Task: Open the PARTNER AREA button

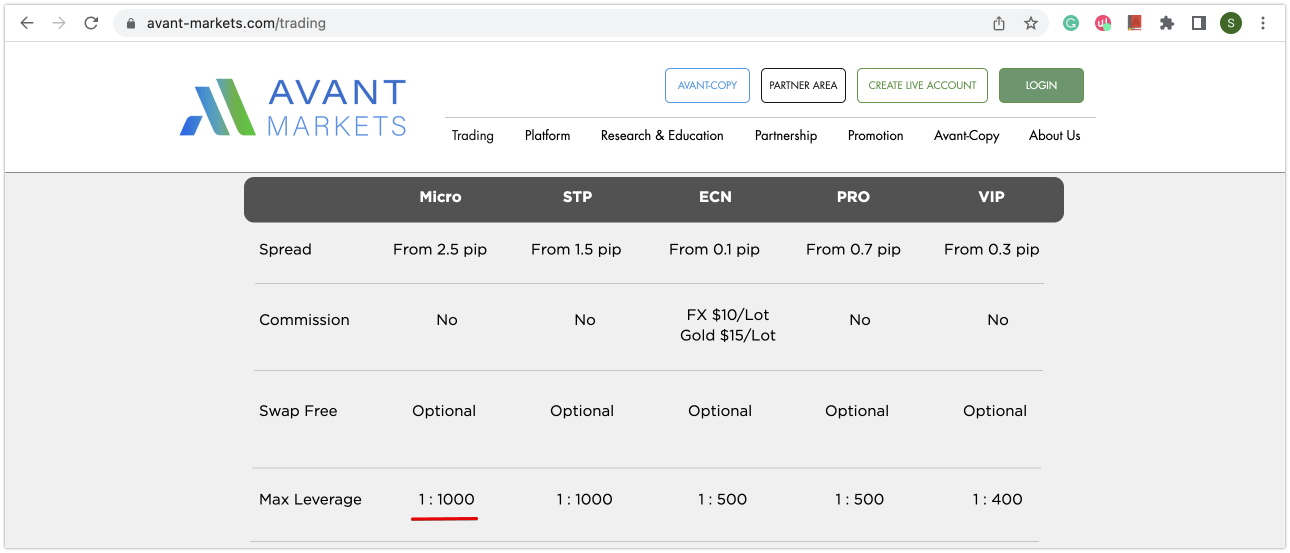Action: click(803, 85)
